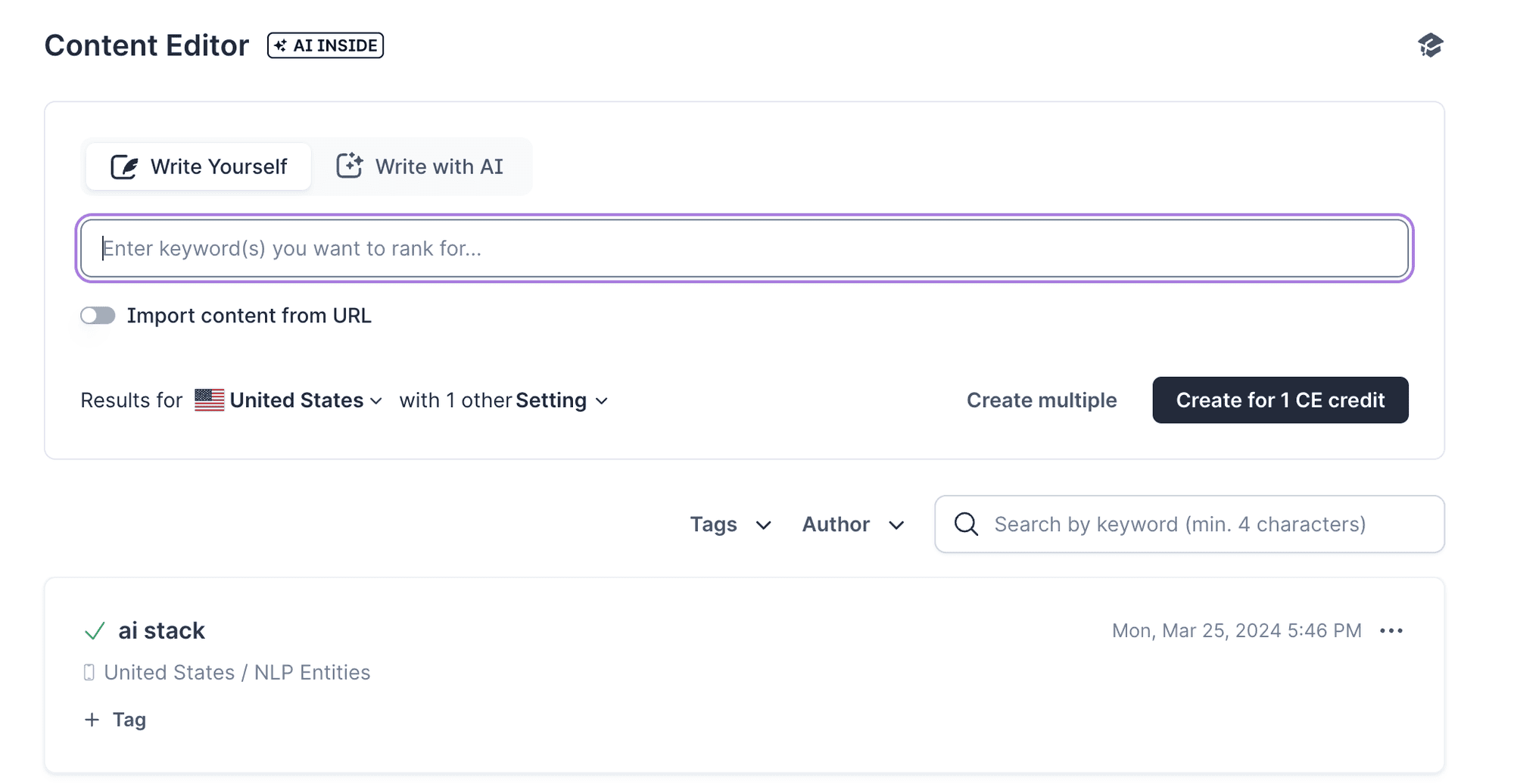This screenshot has height=784, width=1514.
Task: Switch to Write Yourself tab
Action: (198, 166)
